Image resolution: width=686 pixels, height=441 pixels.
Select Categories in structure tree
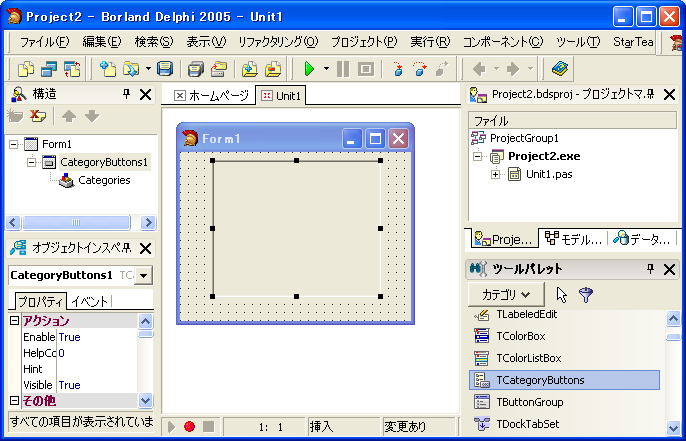(x=104, y=180)
